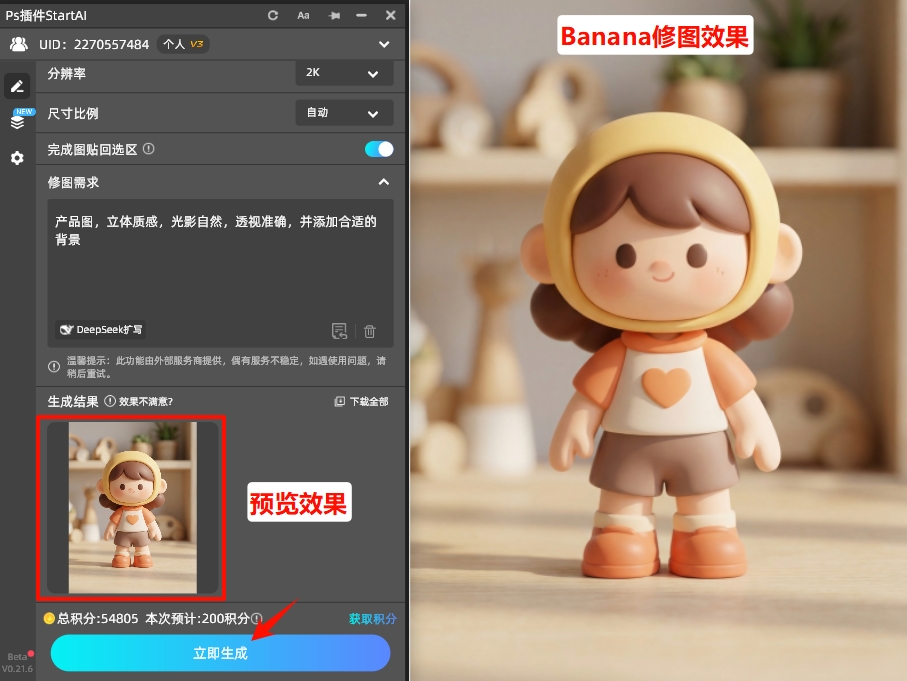
Task: Click the trash icon to clear prompt
Action: pyautogui.click(x=370, y=331)
